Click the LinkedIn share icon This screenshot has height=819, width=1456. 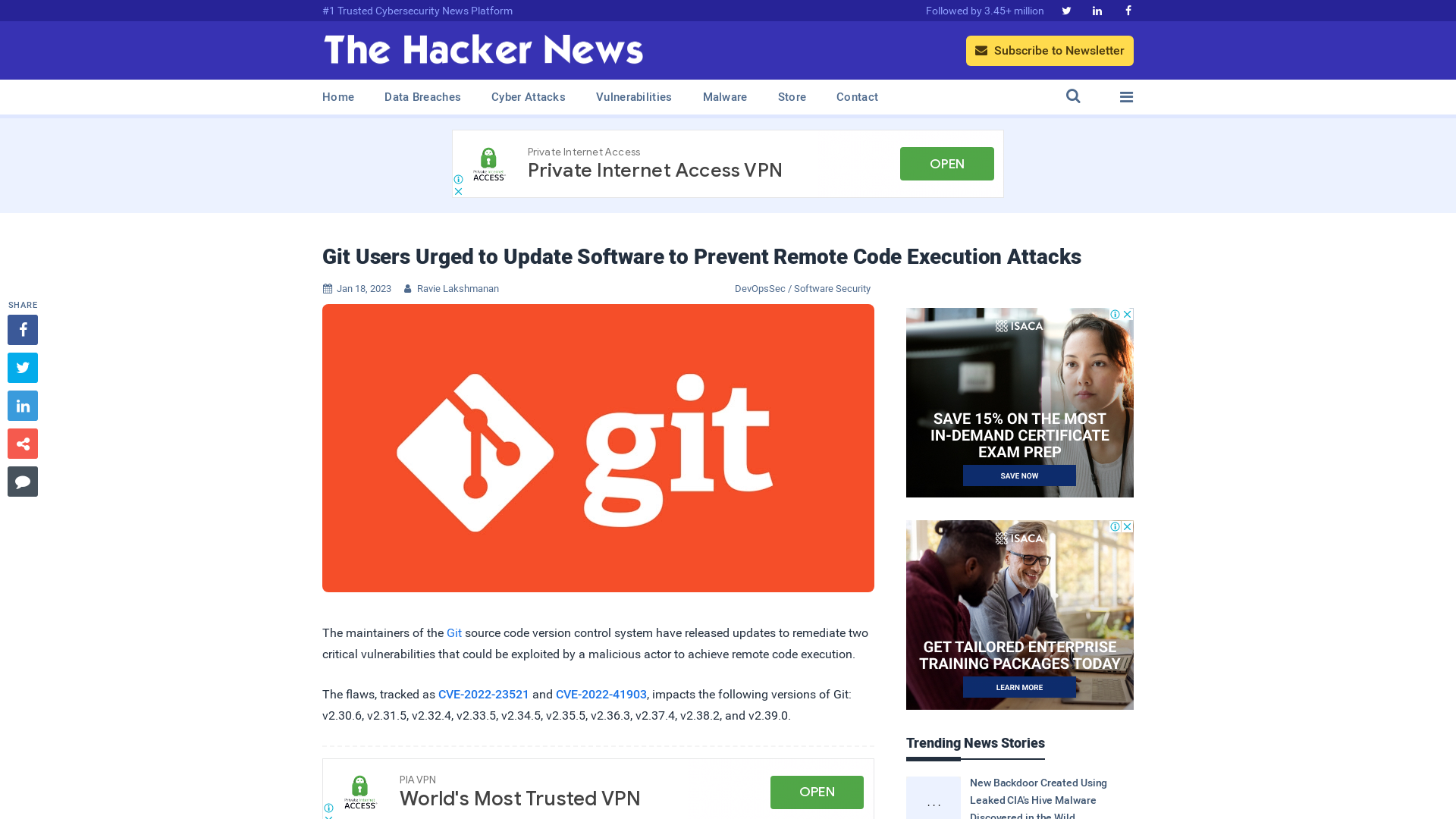pyautogui.click(x=22, y=405)
